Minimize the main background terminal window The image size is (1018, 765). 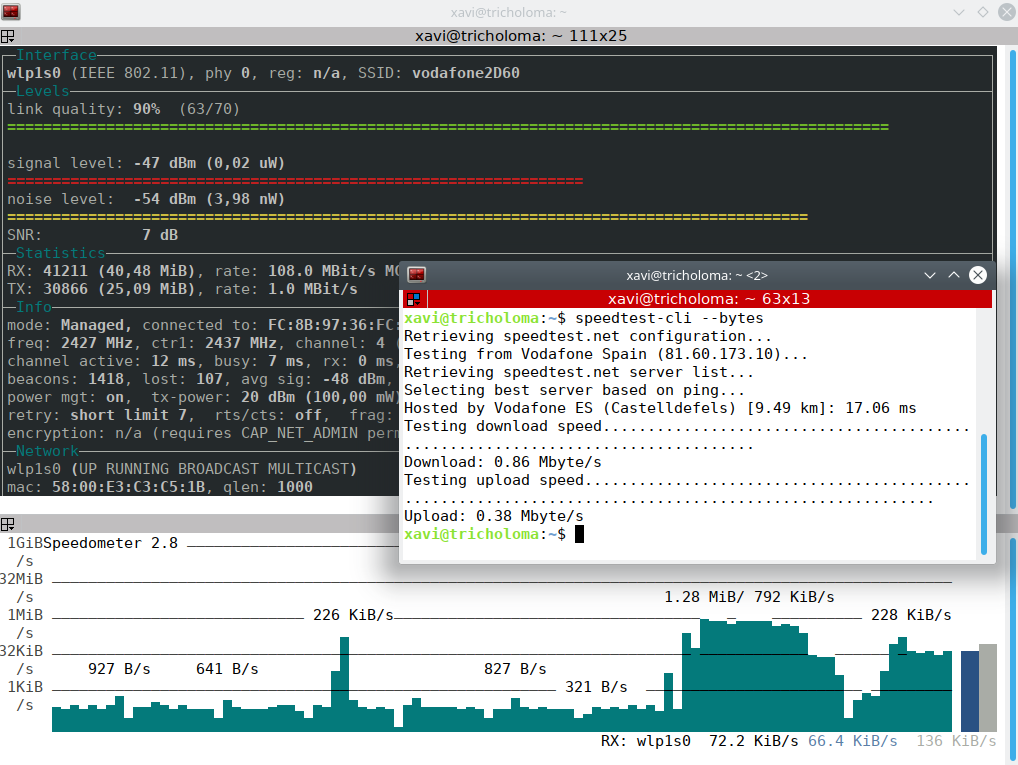[959, 11]
